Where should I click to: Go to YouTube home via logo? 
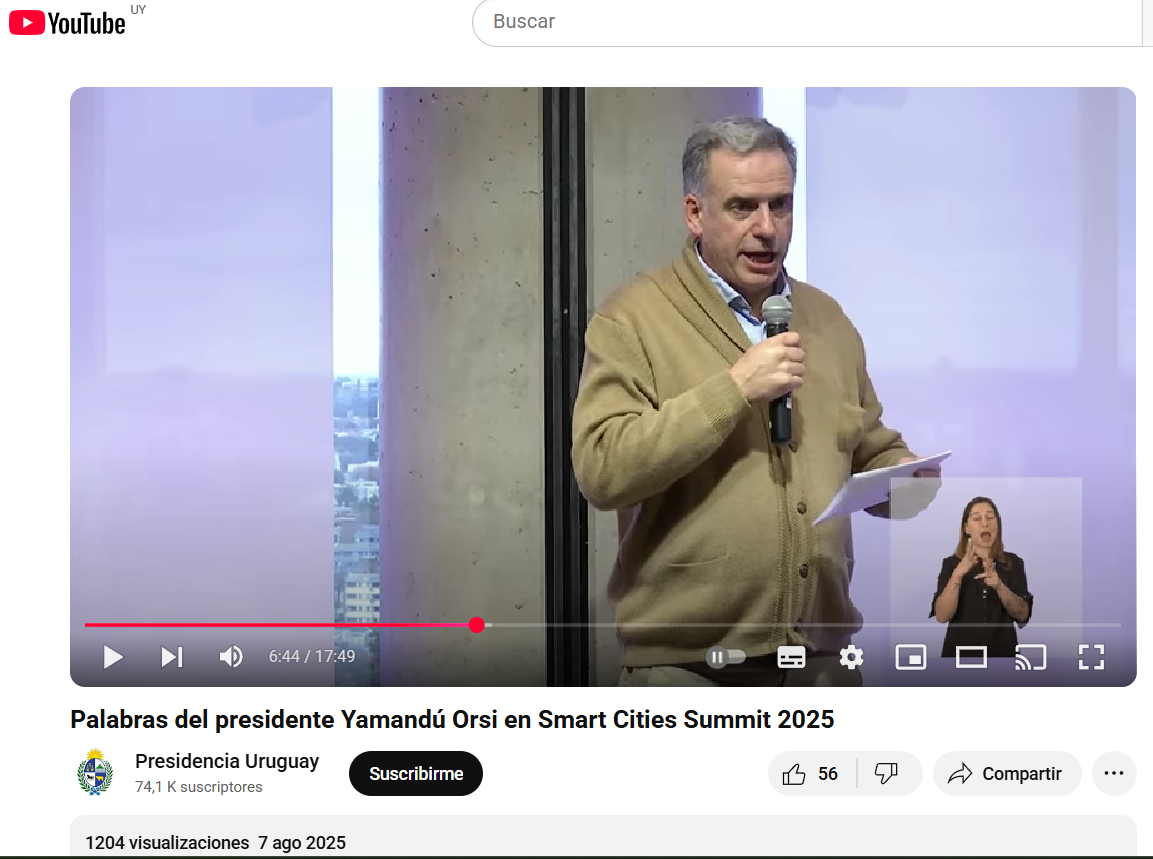(68, 23)
